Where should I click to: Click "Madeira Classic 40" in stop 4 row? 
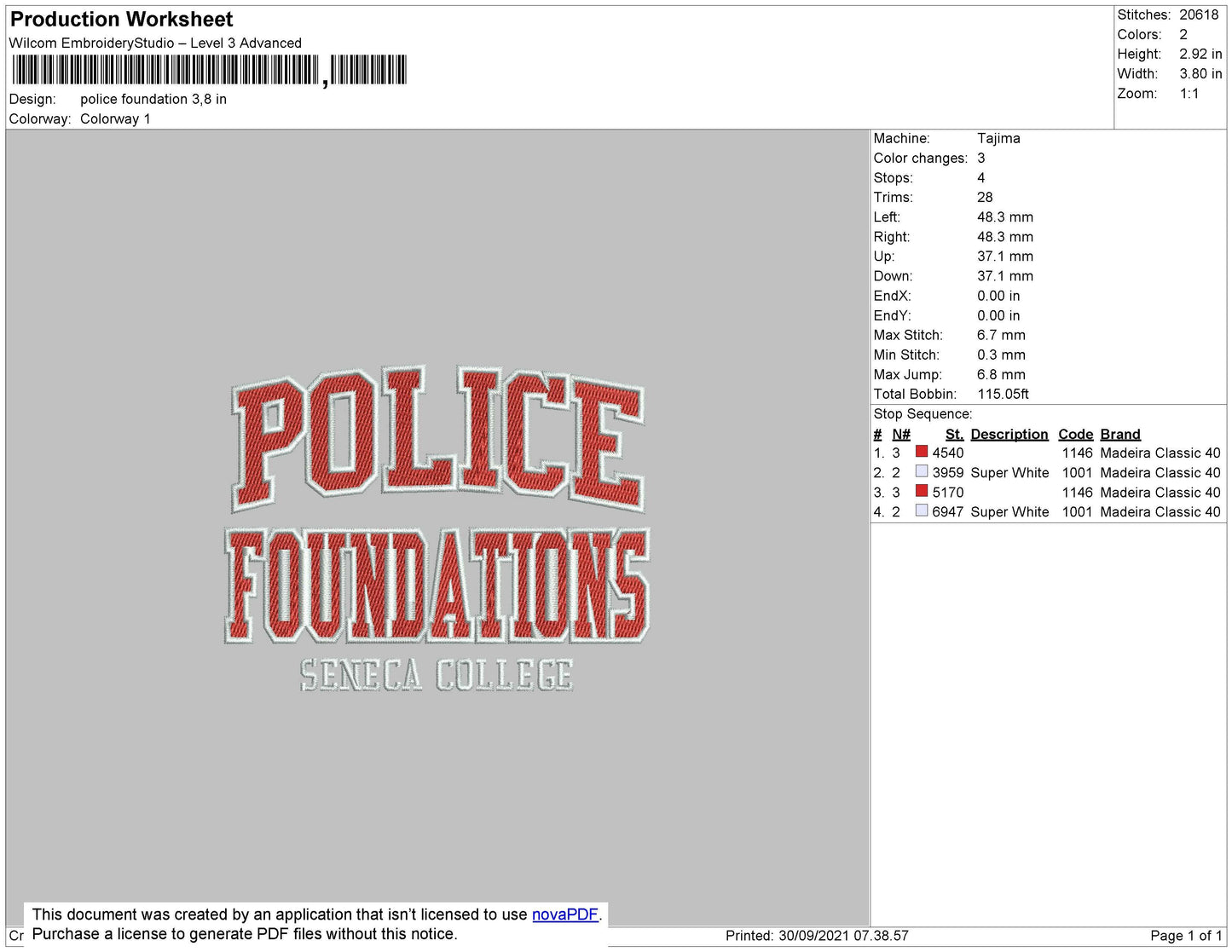(x=1160, y=511)
